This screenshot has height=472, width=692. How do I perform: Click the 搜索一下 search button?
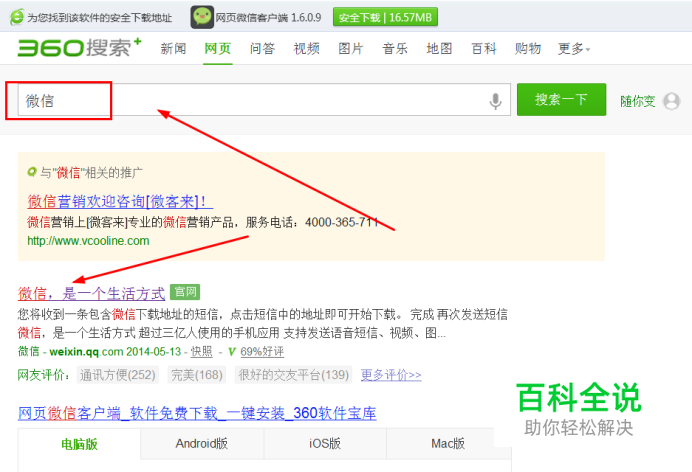pyautogui.click(x=561, y=100)
